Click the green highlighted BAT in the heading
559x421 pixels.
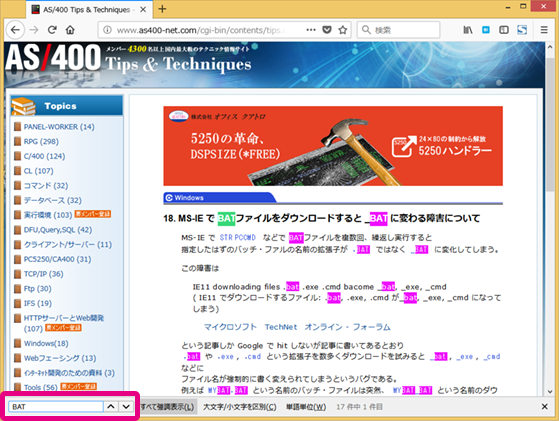[x=226, y=218]
